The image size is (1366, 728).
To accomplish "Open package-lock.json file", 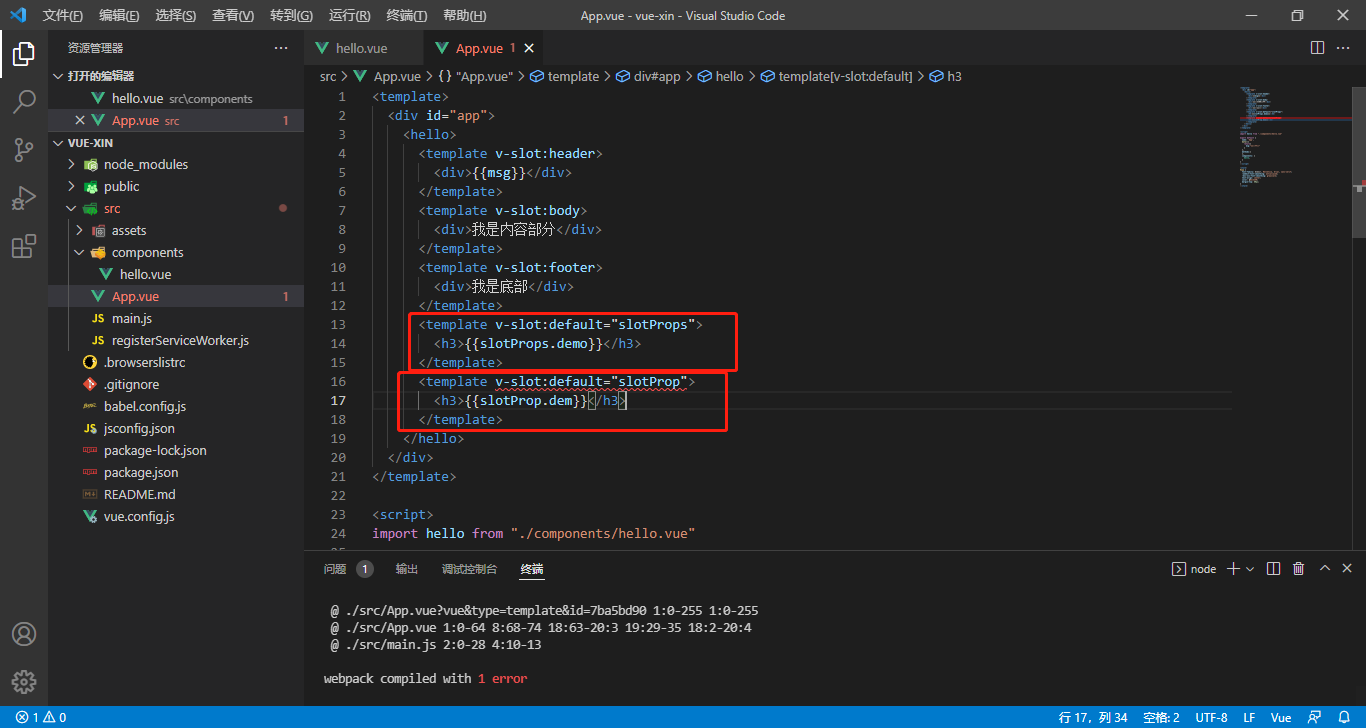I will tap(176, 450).
